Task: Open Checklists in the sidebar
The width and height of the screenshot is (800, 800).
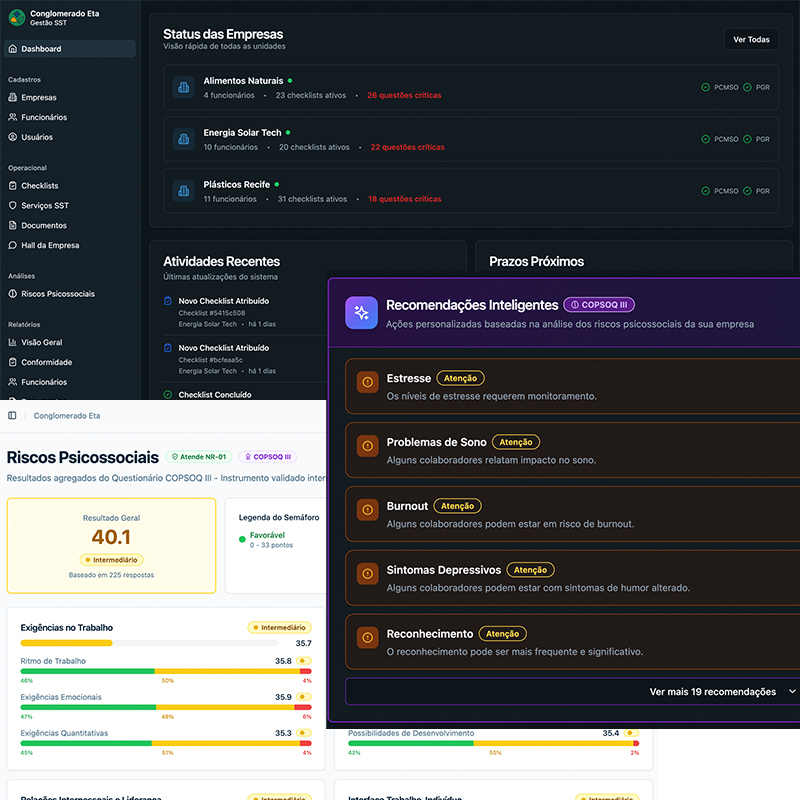Action: (40, 186)
